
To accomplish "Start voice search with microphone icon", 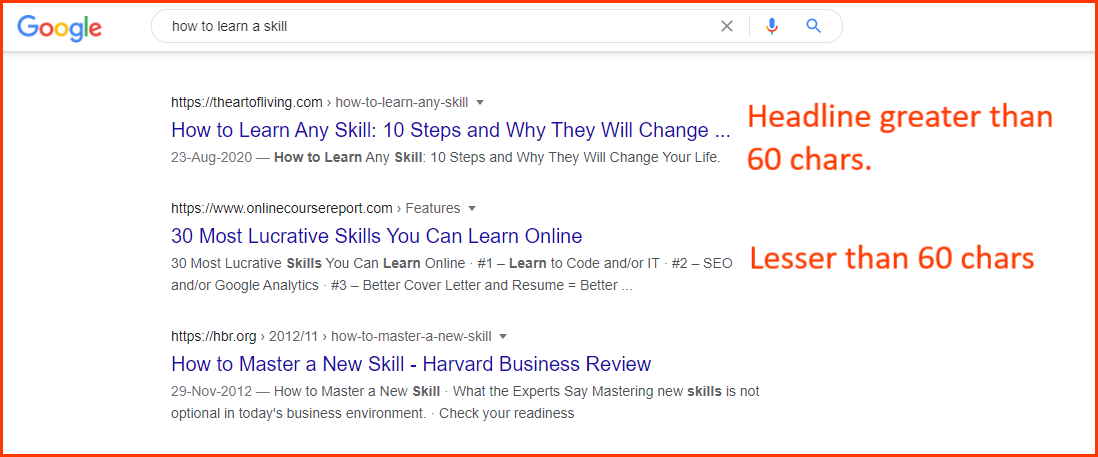I will [x=772, y=27].
